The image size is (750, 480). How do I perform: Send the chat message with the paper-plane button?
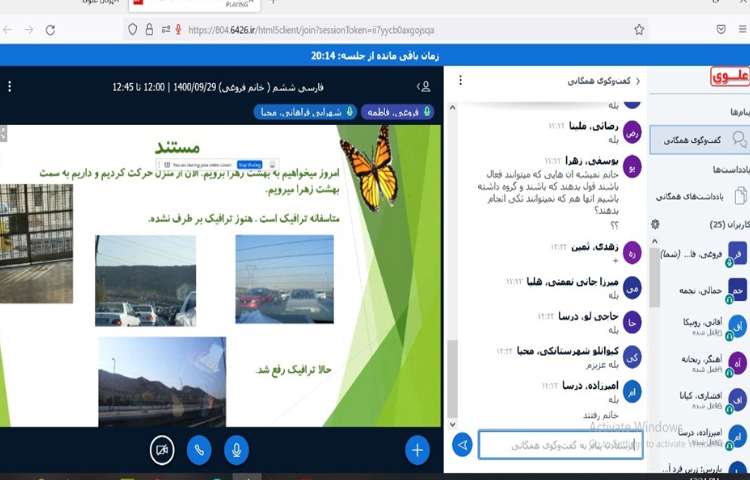pyautogui.click(x=462, y=445)
